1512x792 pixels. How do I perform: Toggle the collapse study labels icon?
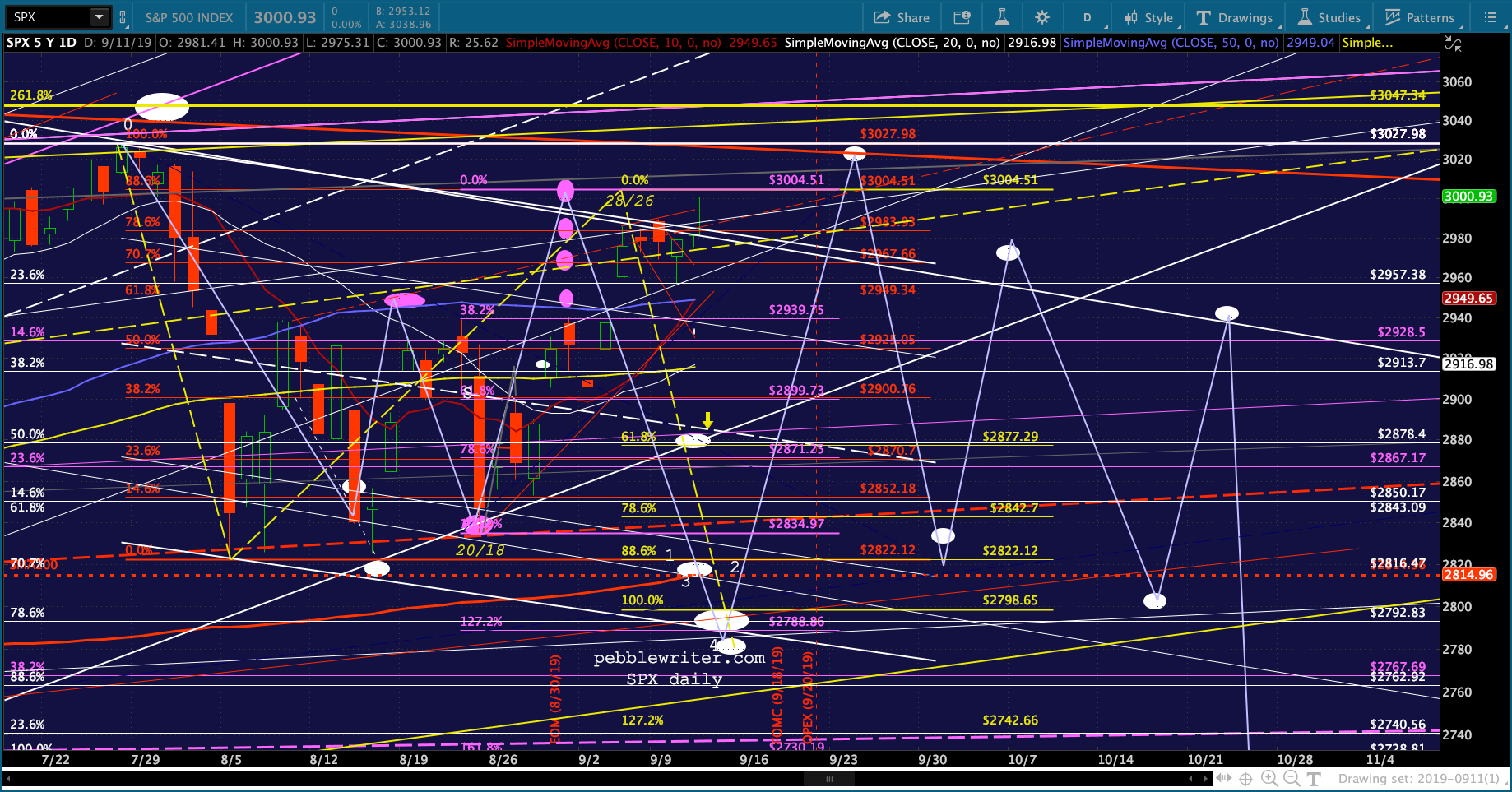point(1454,44)
